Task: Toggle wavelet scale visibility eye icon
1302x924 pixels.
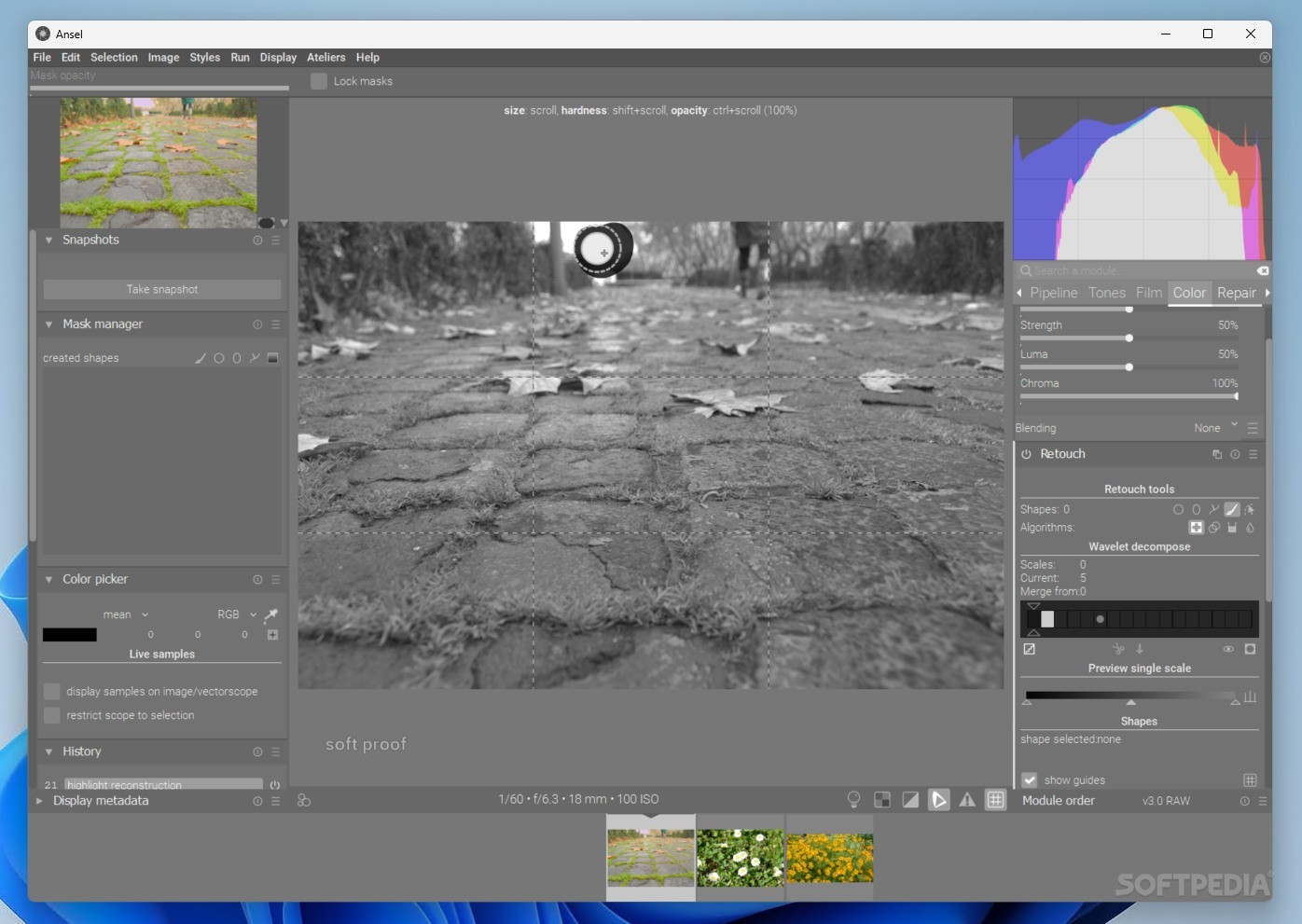Action: pos(1228,649)
